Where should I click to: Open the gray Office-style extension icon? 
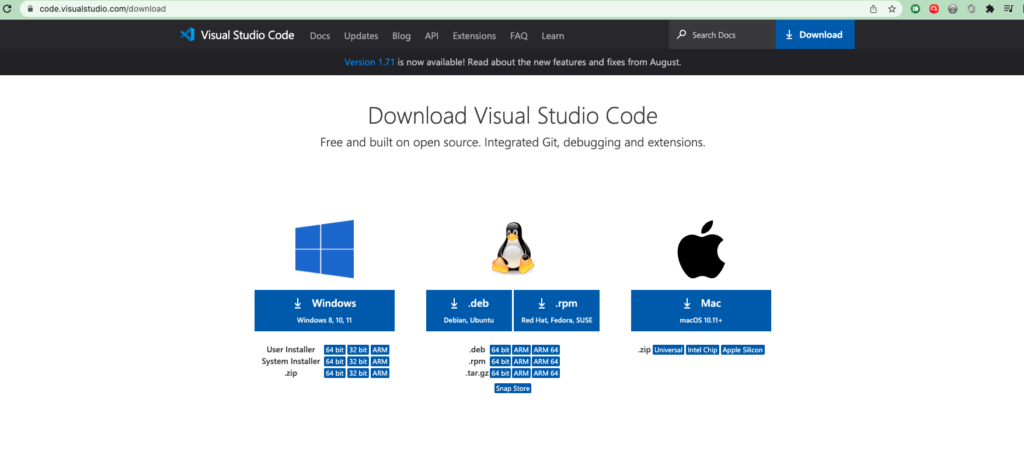[x=971, y=9]
